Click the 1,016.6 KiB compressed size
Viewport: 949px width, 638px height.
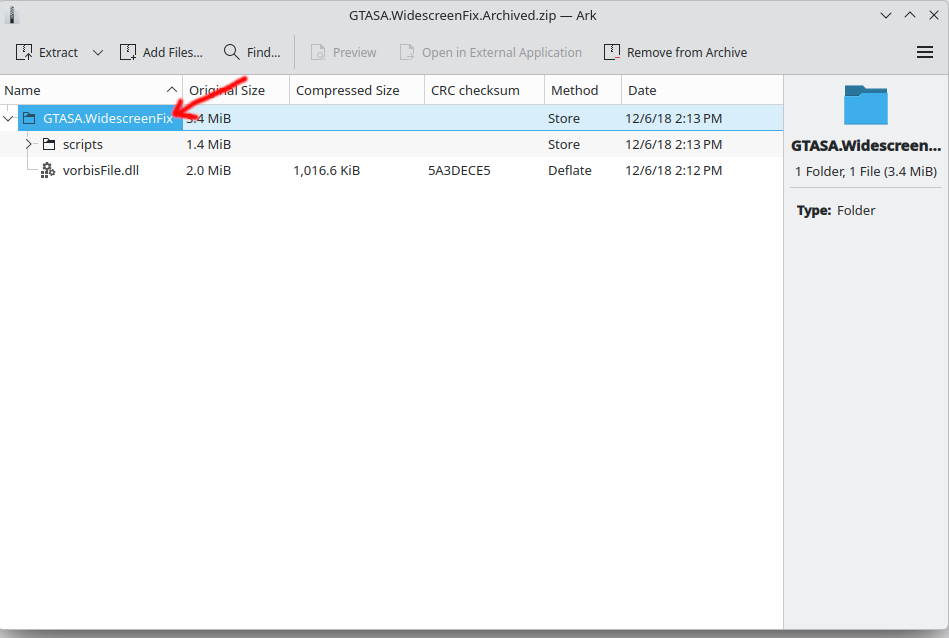pyautogui.click(x=327, y=171)
